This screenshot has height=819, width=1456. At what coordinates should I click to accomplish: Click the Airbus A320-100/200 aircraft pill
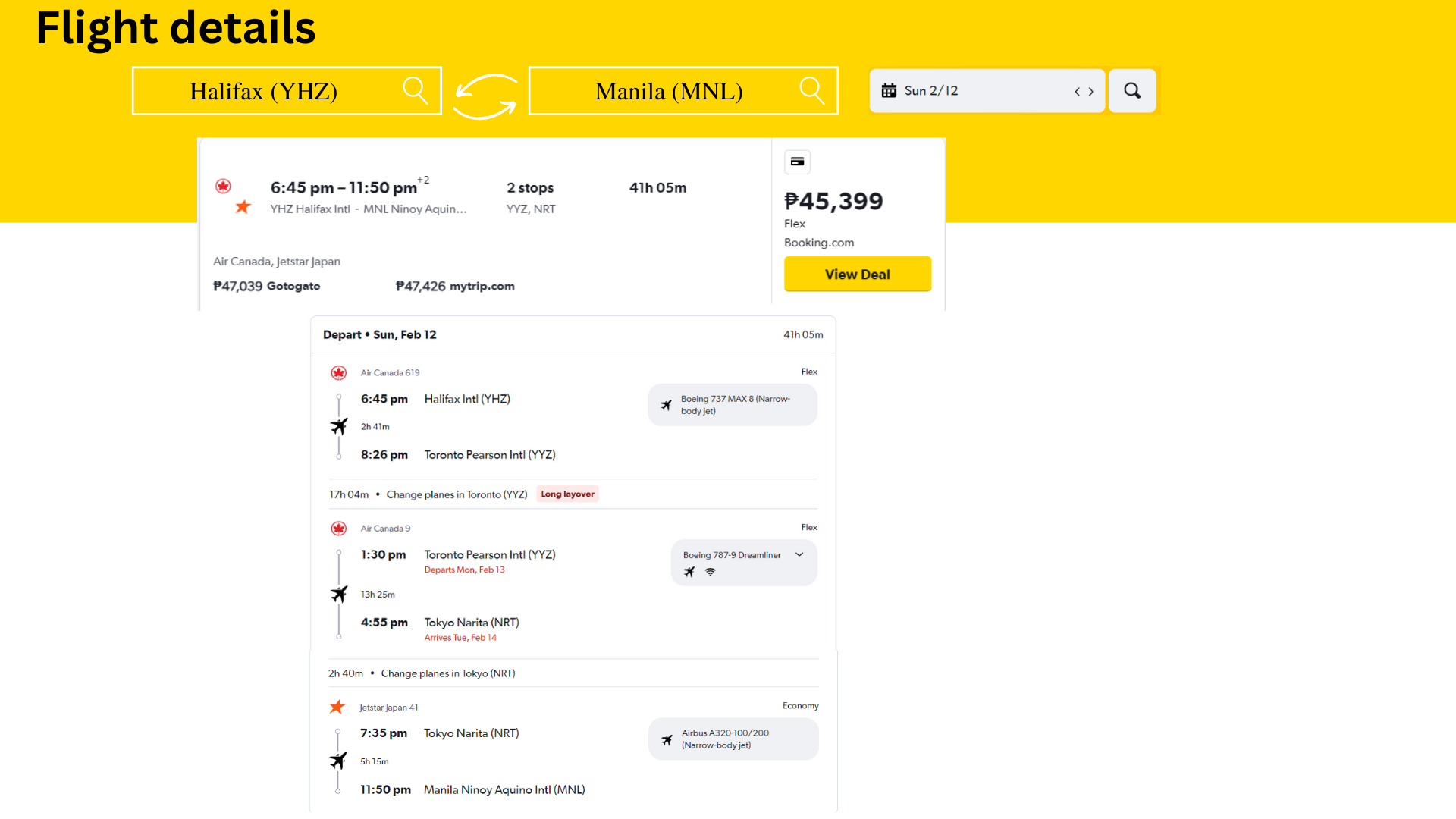(x=733, y=739)
